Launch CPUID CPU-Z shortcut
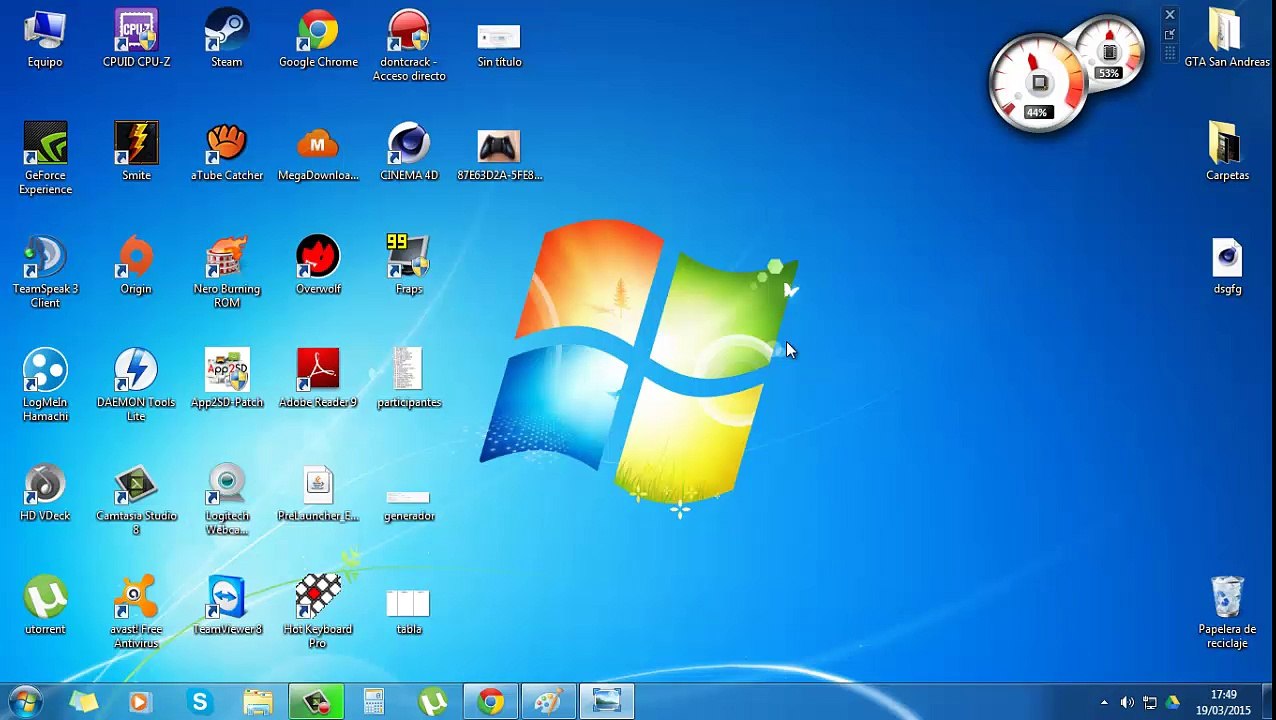The height and width of the screenshot is (720, 1276). (136, 40)
